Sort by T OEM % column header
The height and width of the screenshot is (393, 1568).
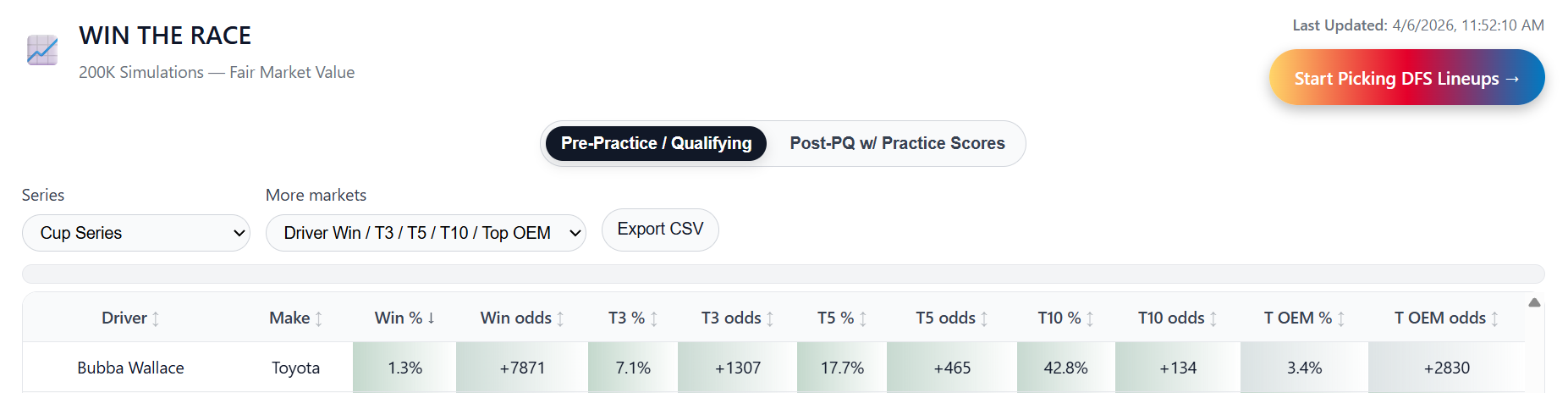(x=1297, y=318)
